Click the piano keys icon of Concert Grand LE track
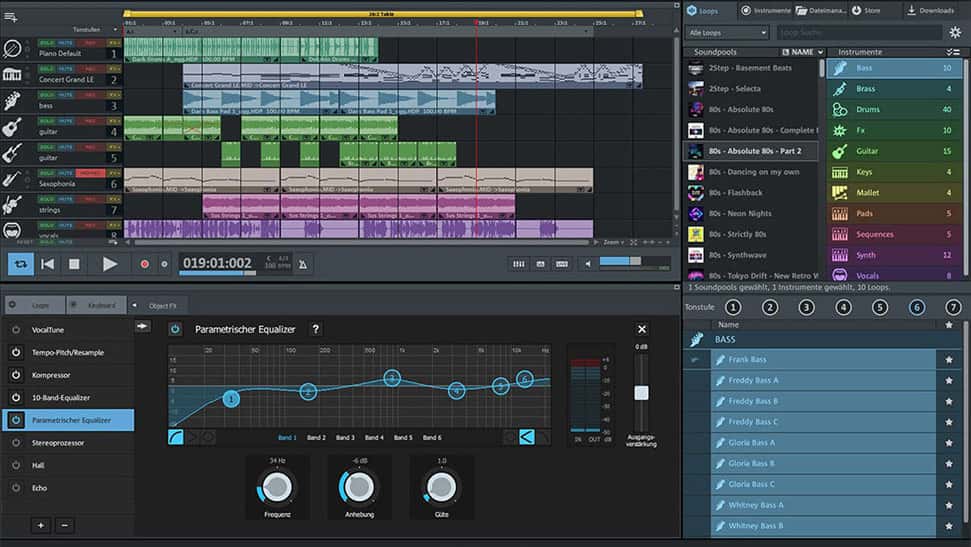 [12, 75]
